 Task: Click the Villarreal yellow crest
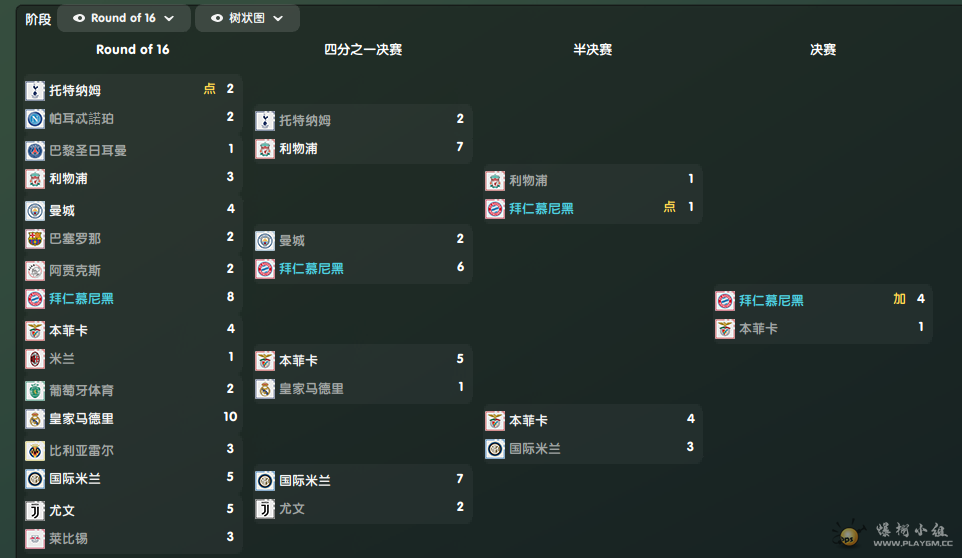coord(35,451)
